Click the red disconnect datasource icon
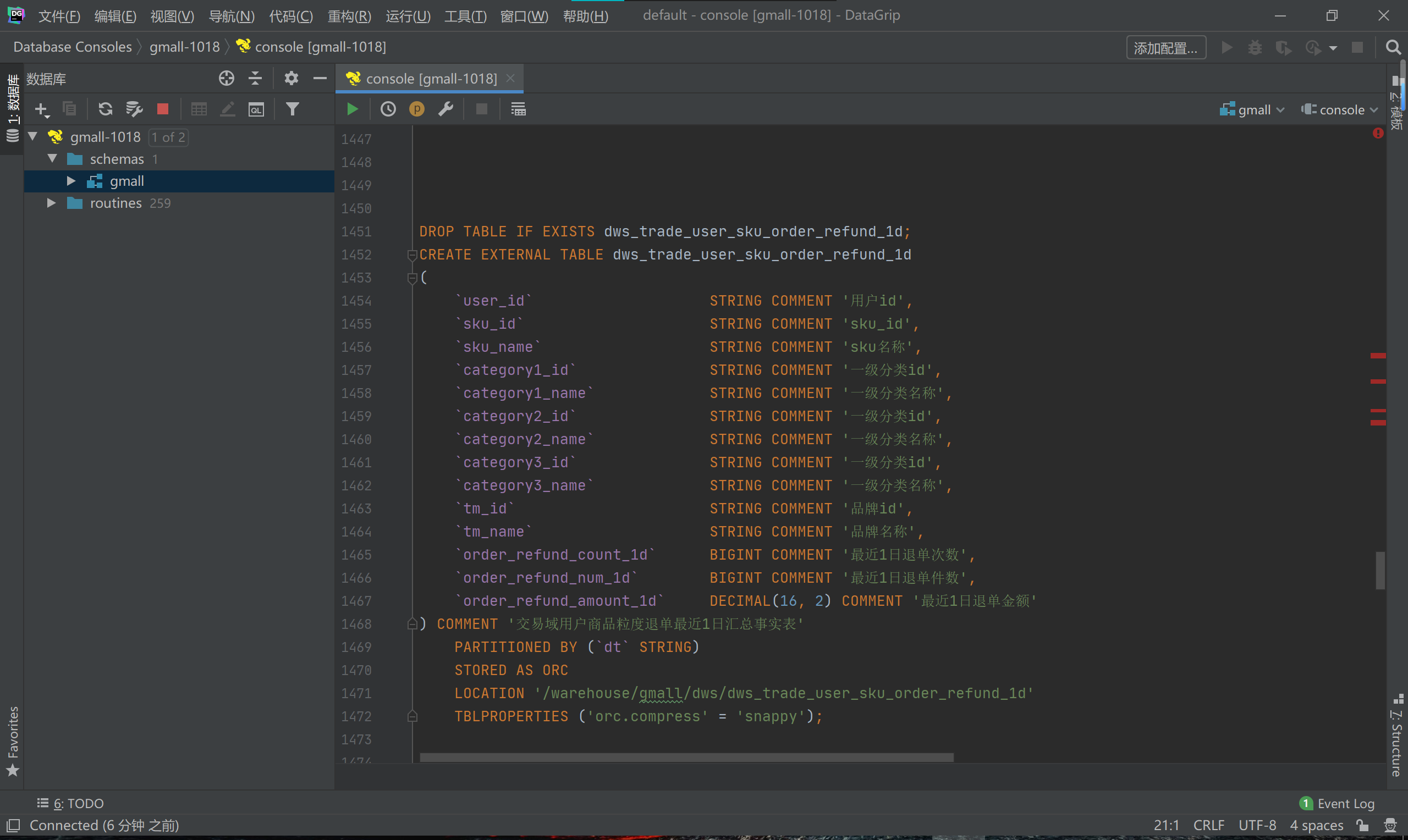This screenshot has width=1408, height=840. click(162, 109)
